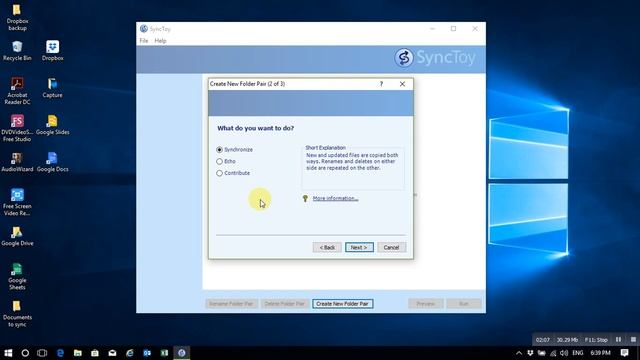Screen dimensions: 640x360
Task: Open the File menu in SyncToy
Action: (x=144, y=41)
